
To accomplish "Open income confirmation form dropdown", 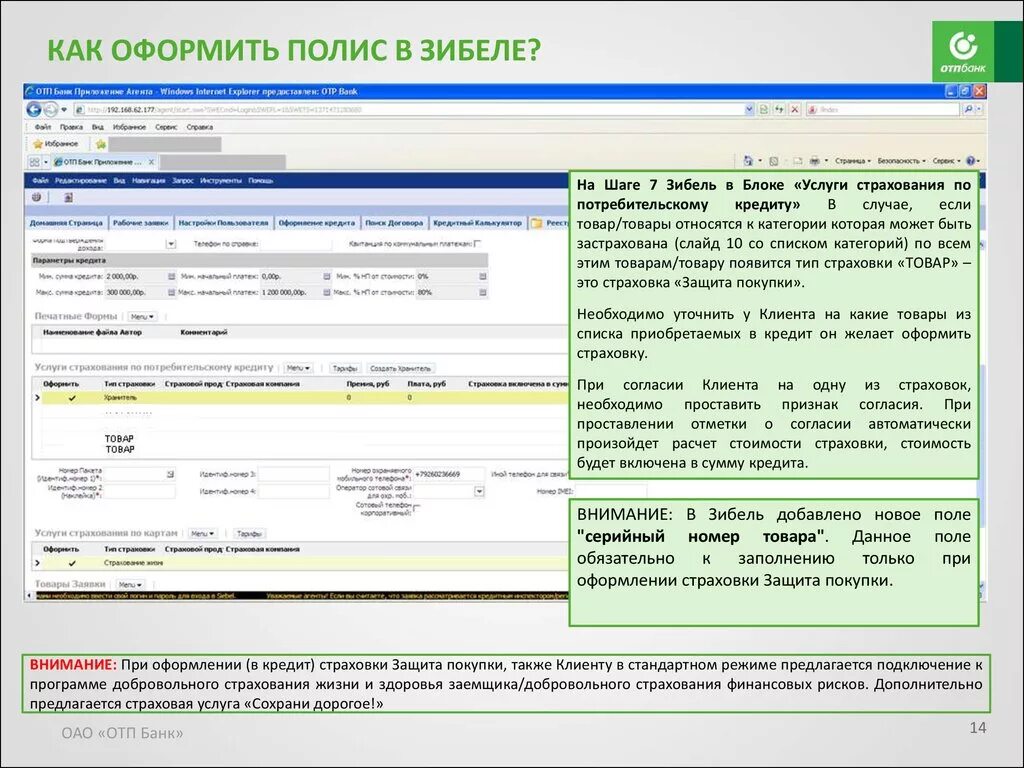I will pyautogui.click(x=170, y=244).
